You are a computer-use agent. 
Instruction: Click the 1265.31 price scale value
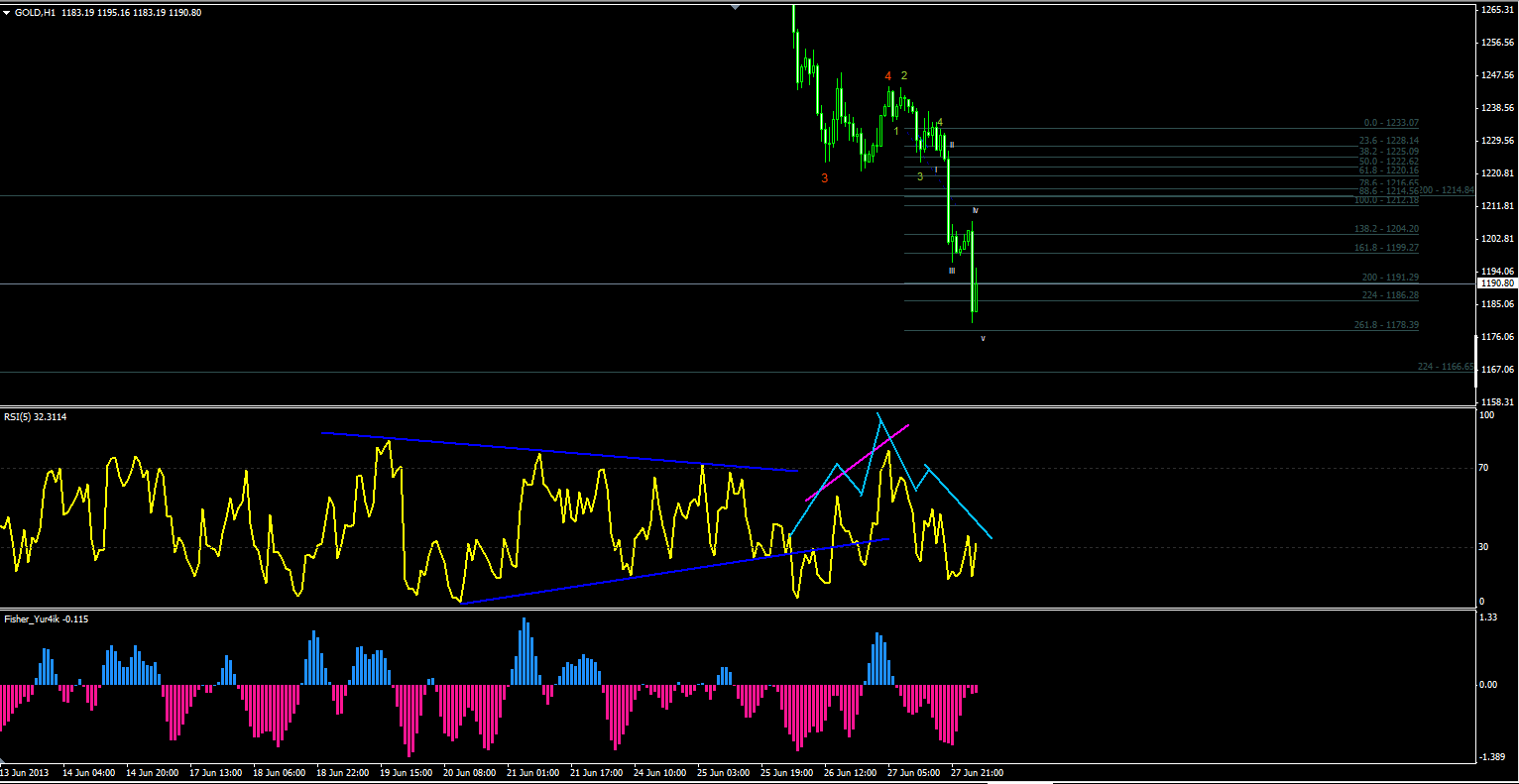1497,10
